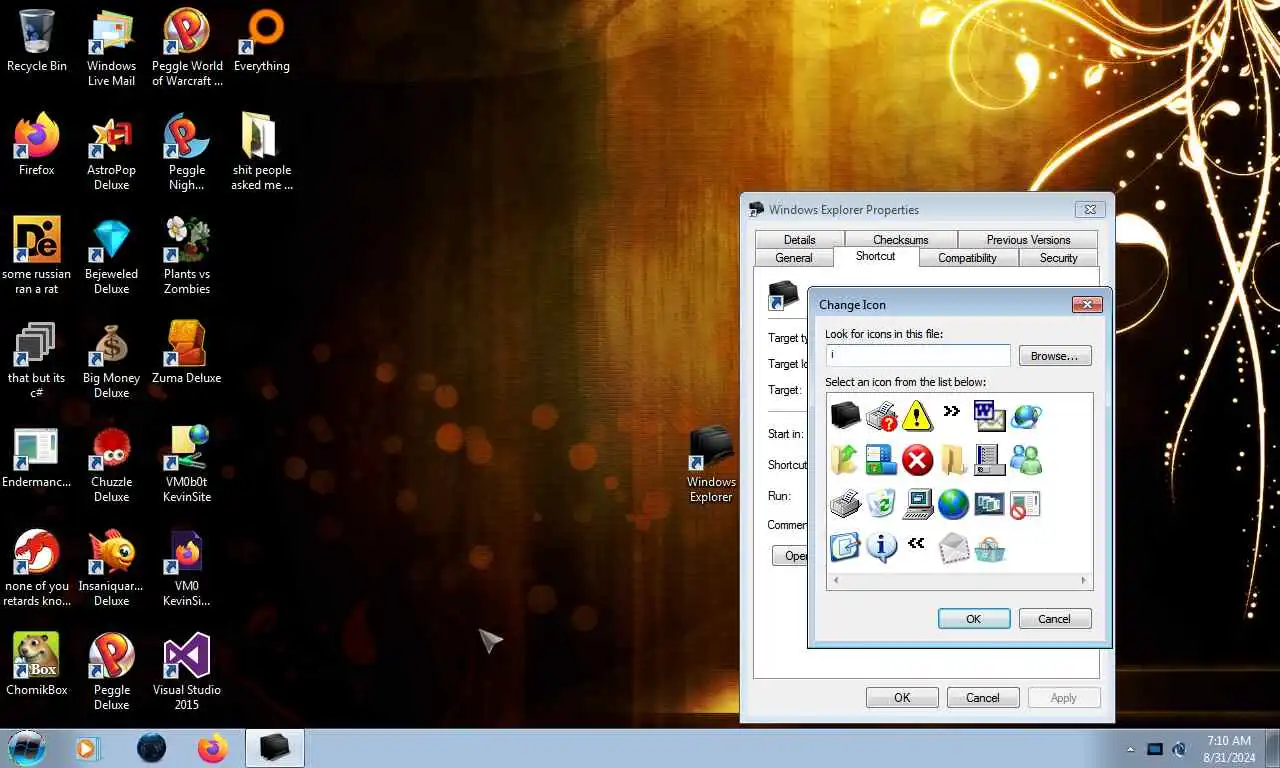Pick the open envelope mail icon
Viewport: 1280px width, 768px height.
point(953,547)
